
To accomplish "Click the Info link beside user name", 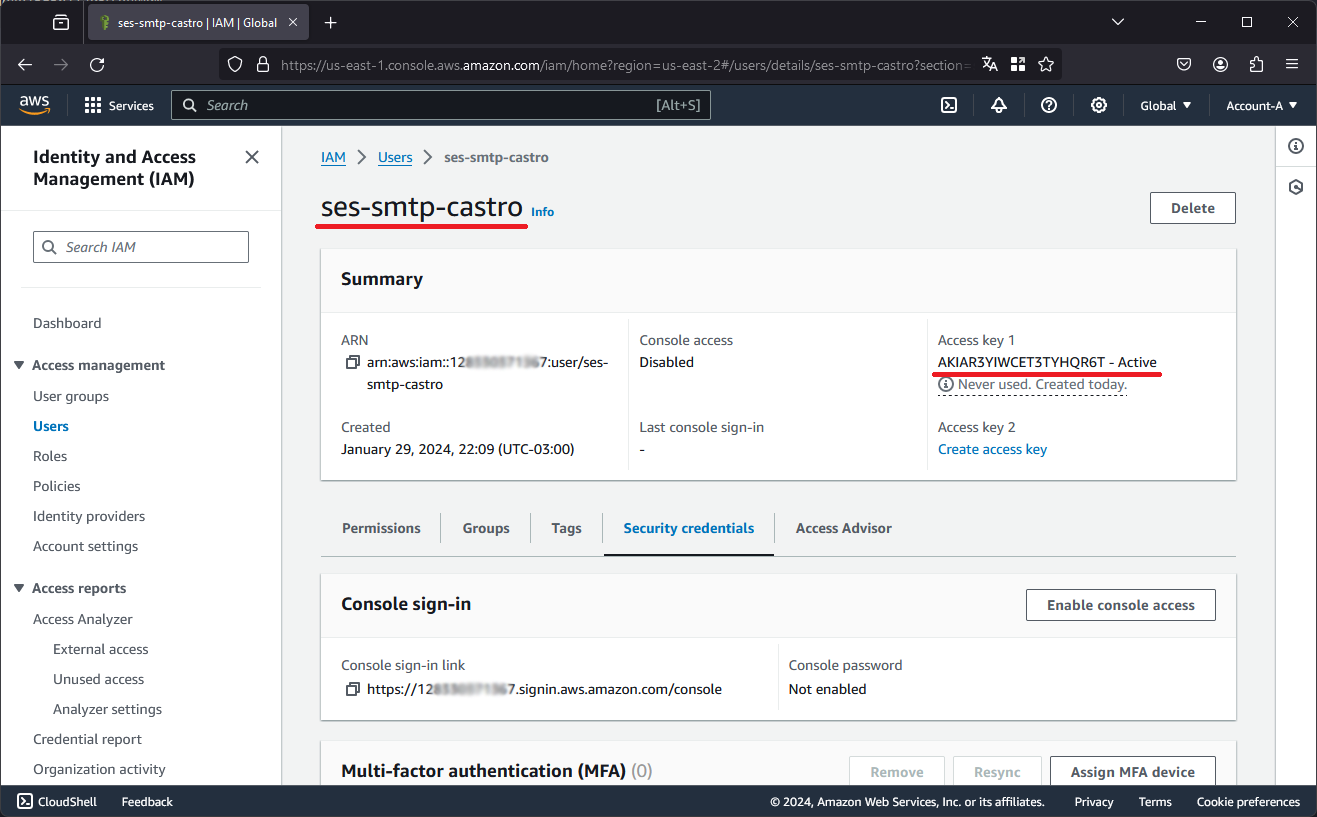I will (x=542, y=212).
